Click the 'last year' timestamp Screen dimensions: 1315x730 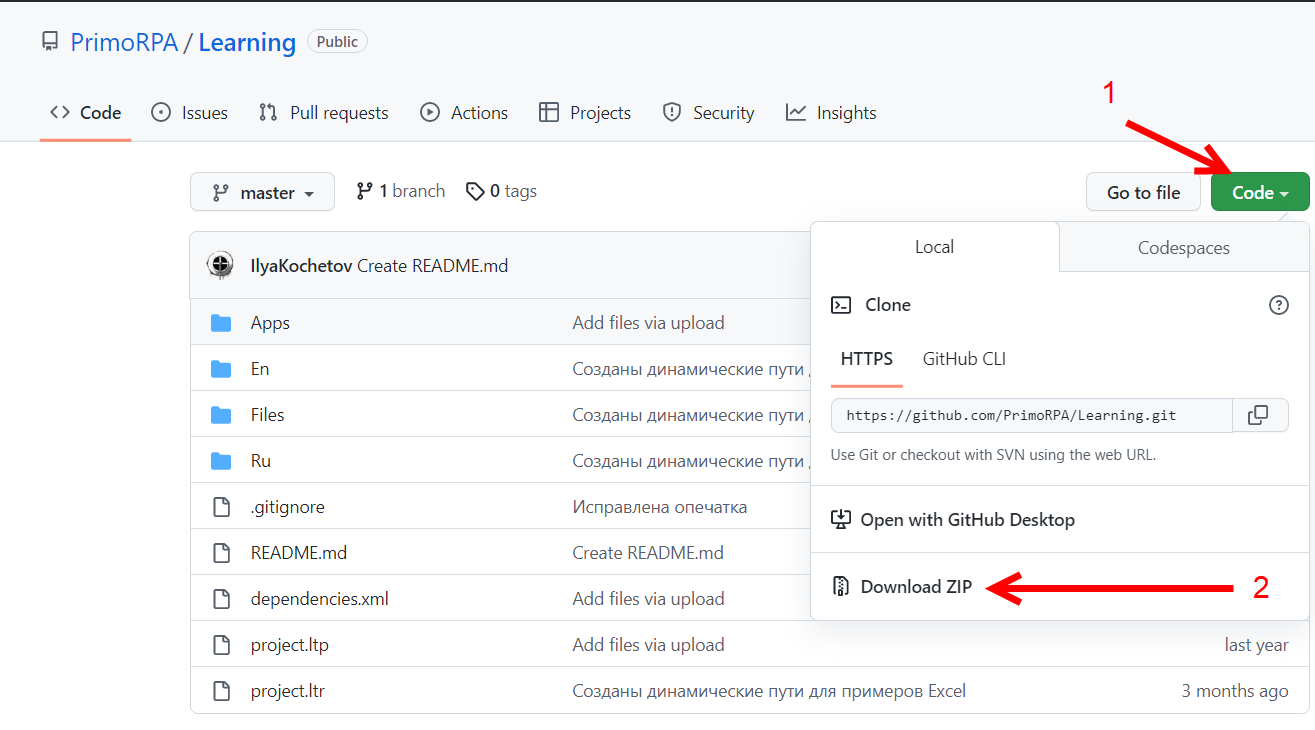tap(1256, 645)
